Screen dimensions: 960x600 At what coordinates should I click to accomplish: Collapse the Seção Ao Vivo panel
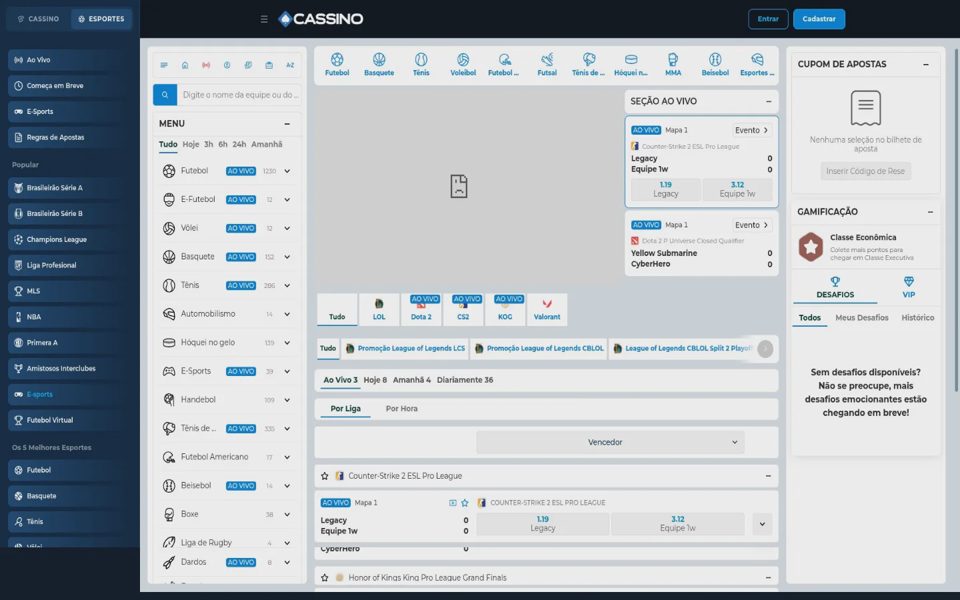click(768, 102)
